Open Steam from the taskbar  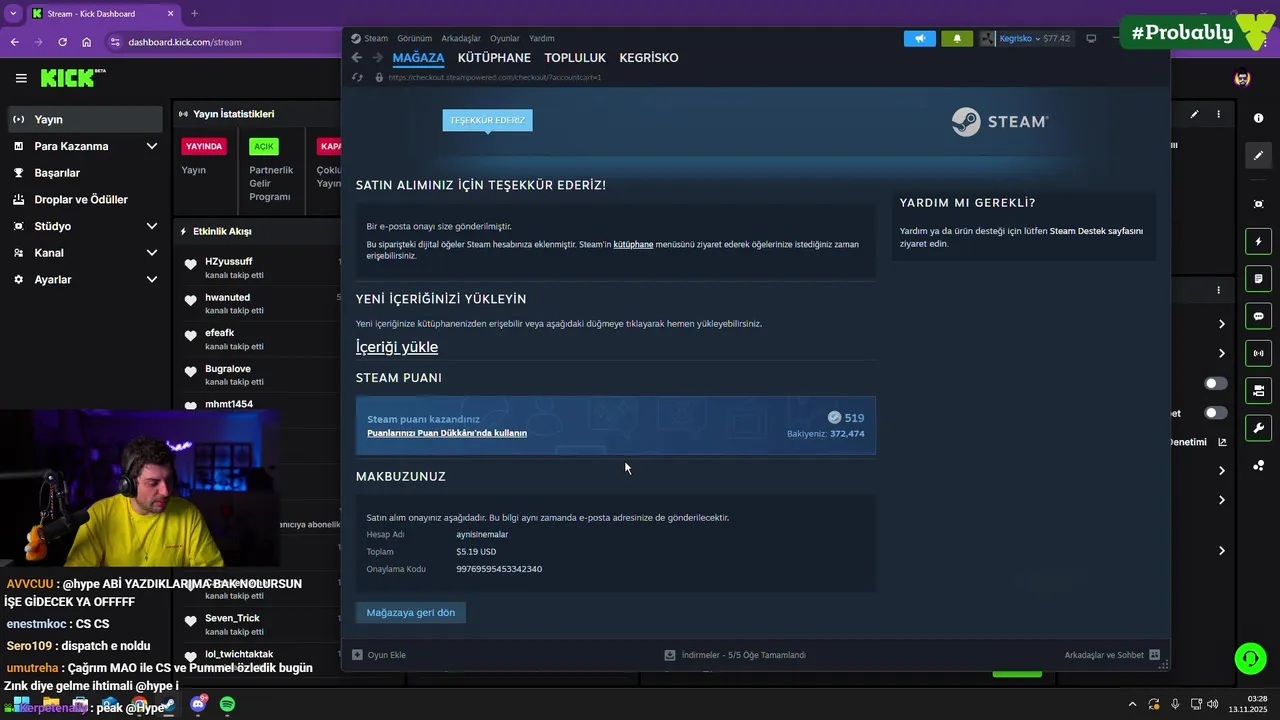(x=168, y=704)
